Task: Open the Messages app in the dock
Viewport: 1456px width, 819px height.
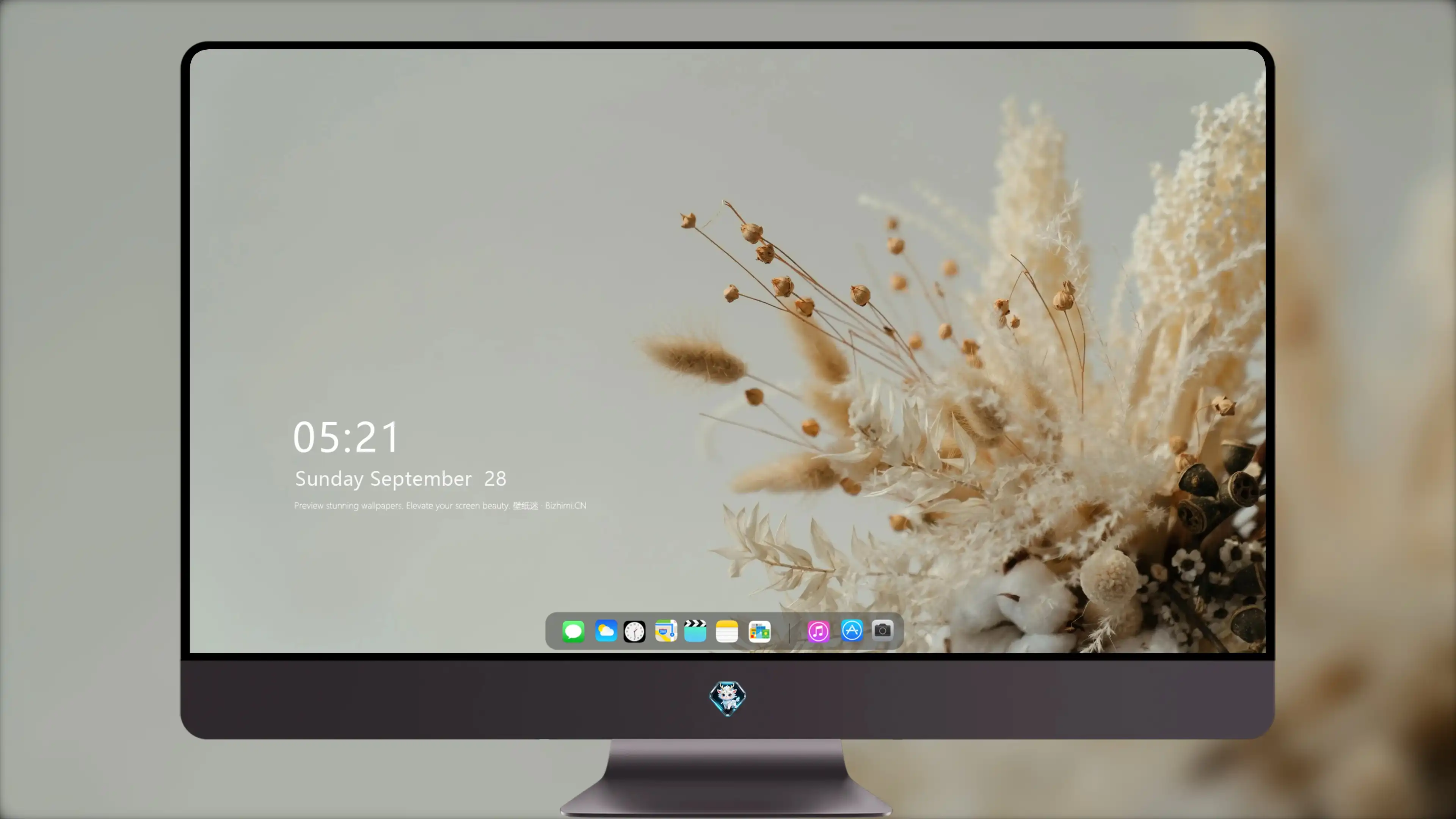Action: [x=573, y=631]
